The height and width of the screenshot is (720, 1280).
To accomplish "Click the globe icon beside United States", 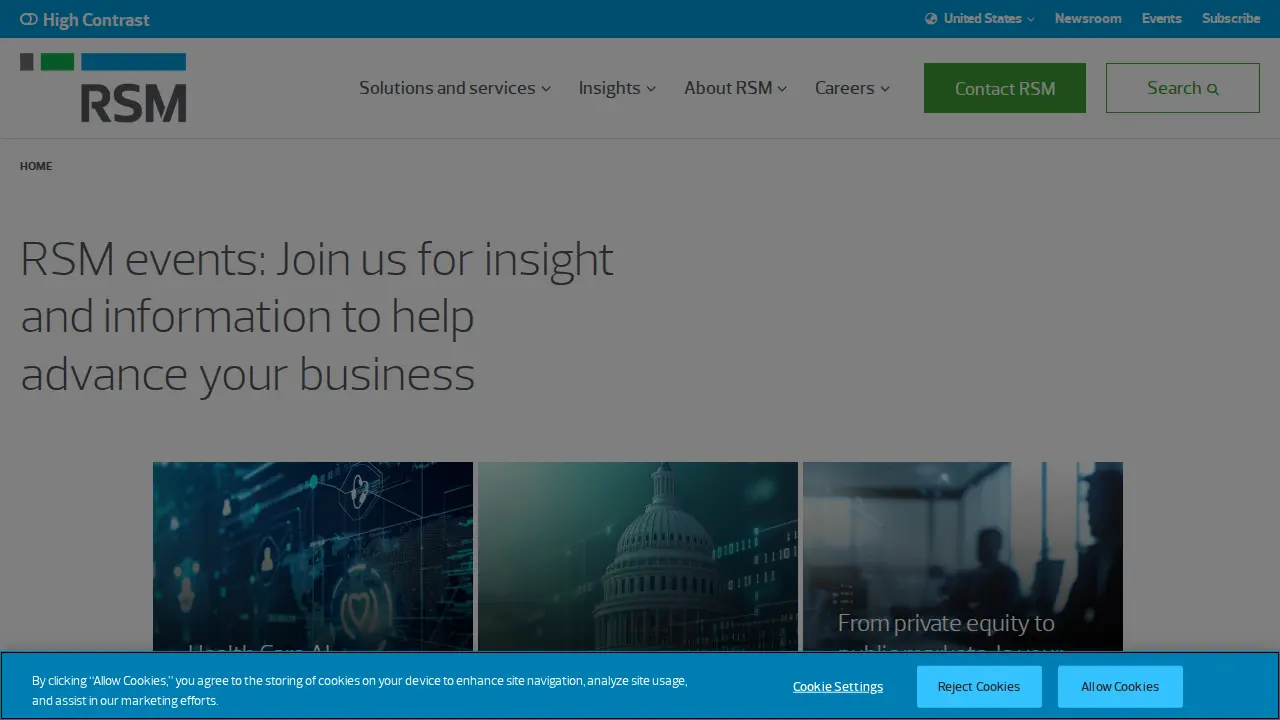I will (931, 18).
